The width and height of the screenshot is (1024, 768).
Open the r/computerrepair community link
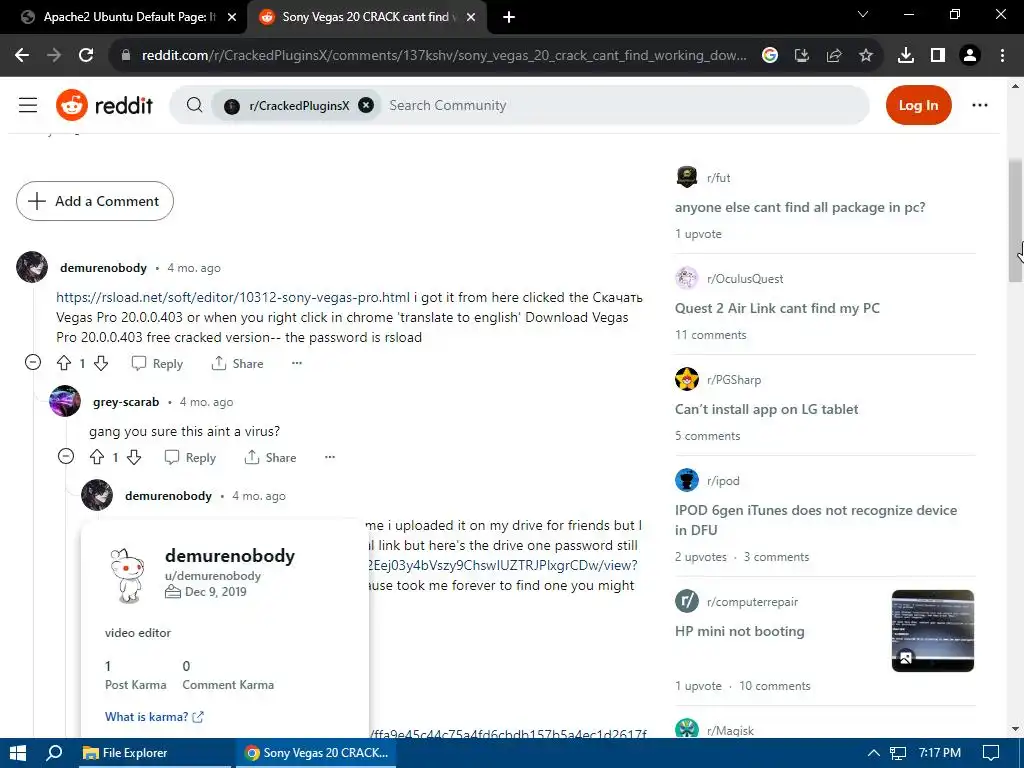click(x=752, y=601)
